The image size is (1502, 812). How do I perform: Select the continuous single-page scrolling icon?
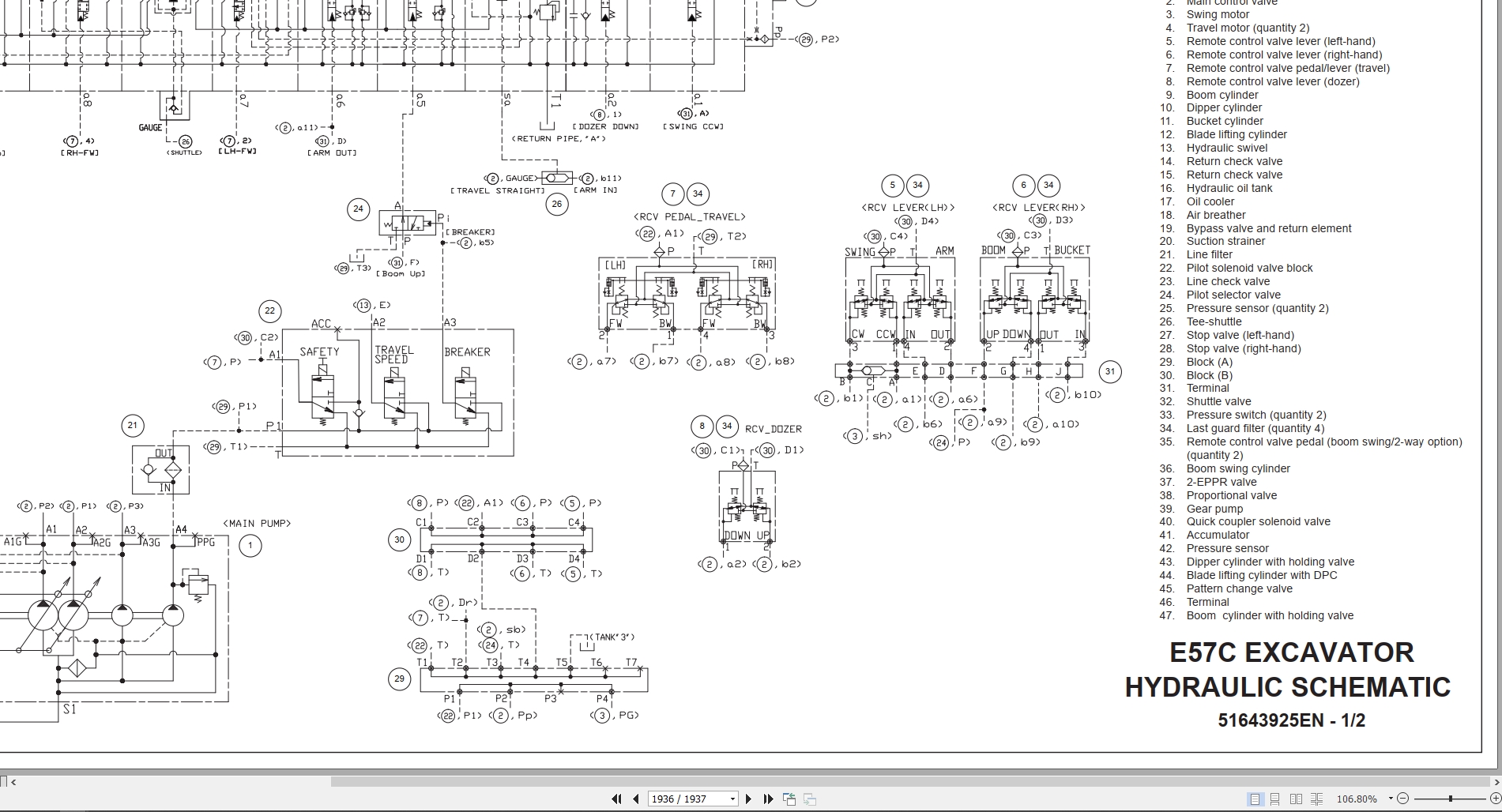tap(1274, 799)
